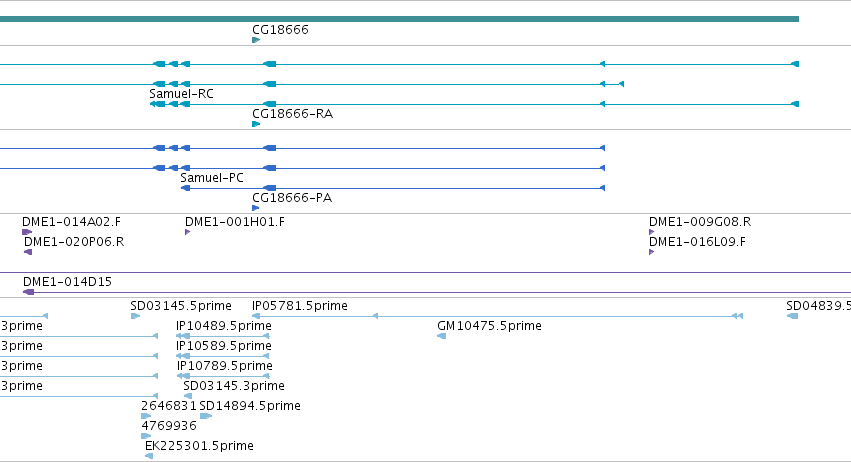The width and height of the screenshot is (851, 462).
Task: Click the 4769936 arrow glyph
Action: 146,436
